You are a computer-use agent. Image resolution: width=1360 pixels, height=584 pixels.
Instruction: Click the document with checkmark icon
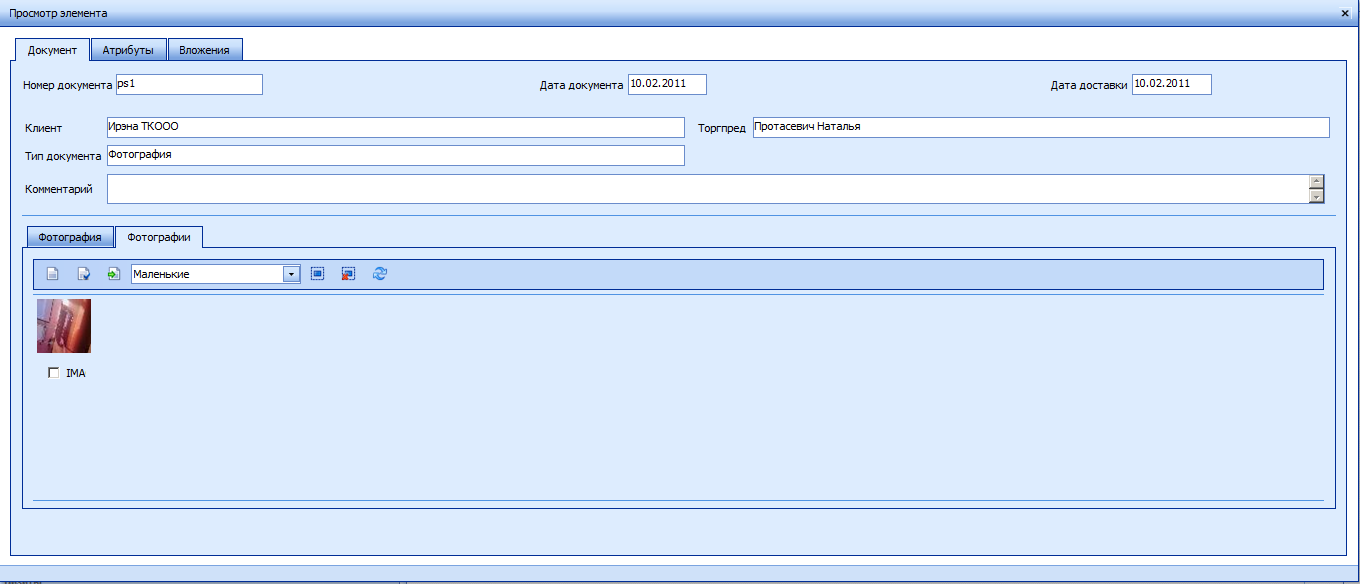pyautogui.click(x=84, y=274)
